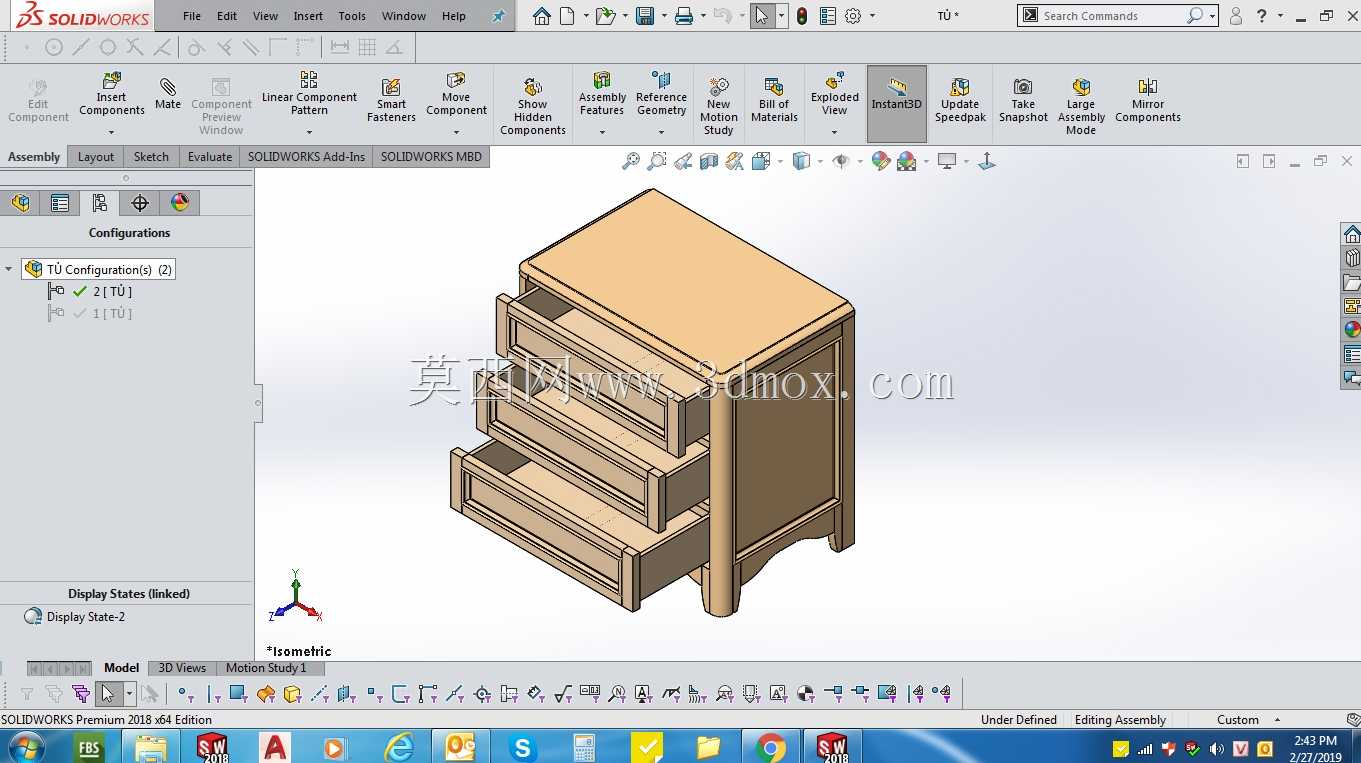Click the Home icon in the title bar
The height and width of the screenshot is (763, 1361).
(x=541, y=16)
